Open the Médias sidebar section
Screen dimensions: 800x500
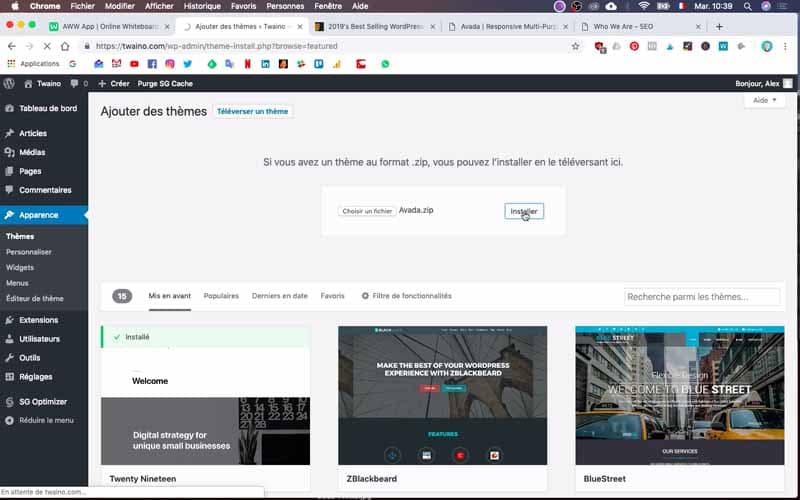pos(44,152)
